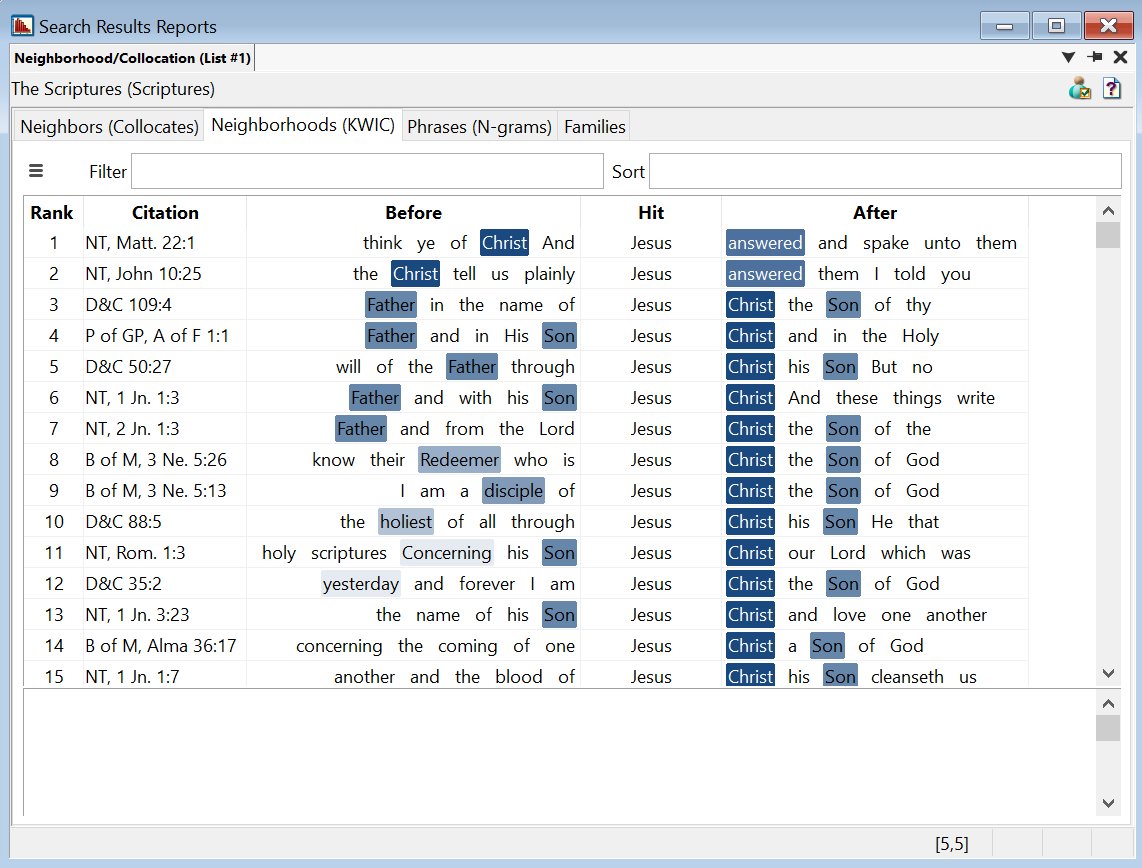Sort by the Rank column header
This screenshot has height=868, width=1142.
tap(52, 212)
